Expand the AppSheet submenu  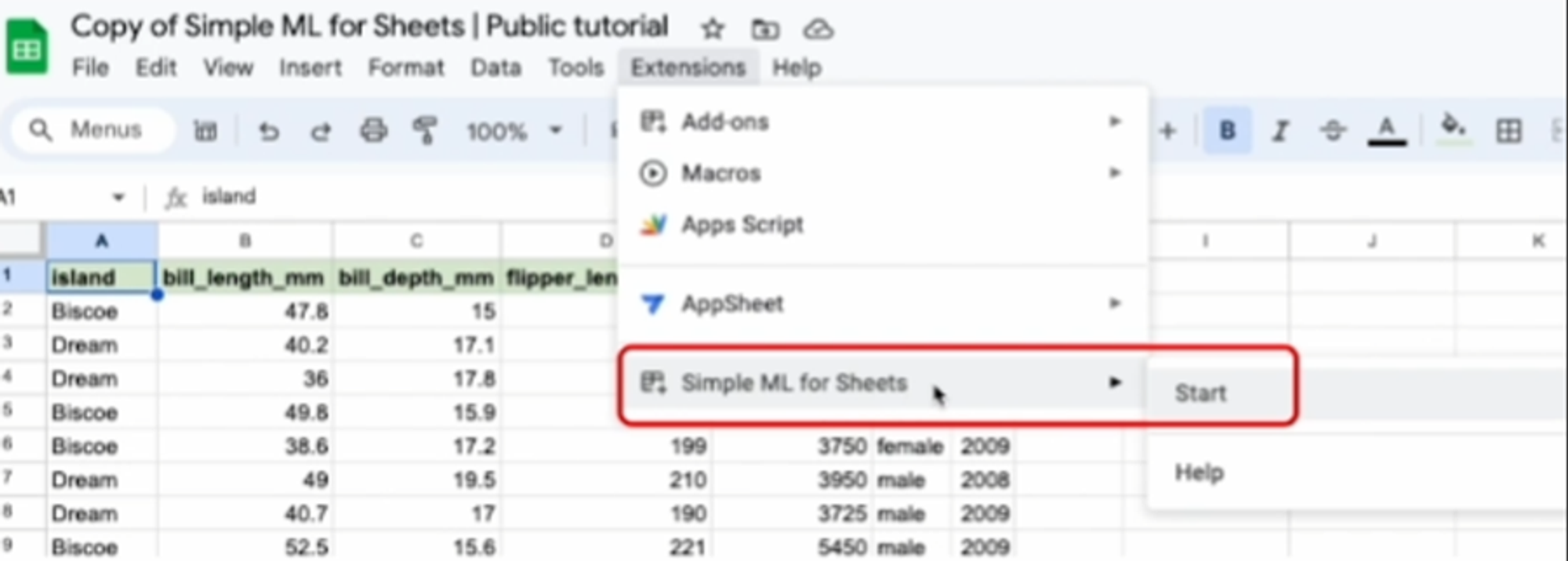point(883,303)
